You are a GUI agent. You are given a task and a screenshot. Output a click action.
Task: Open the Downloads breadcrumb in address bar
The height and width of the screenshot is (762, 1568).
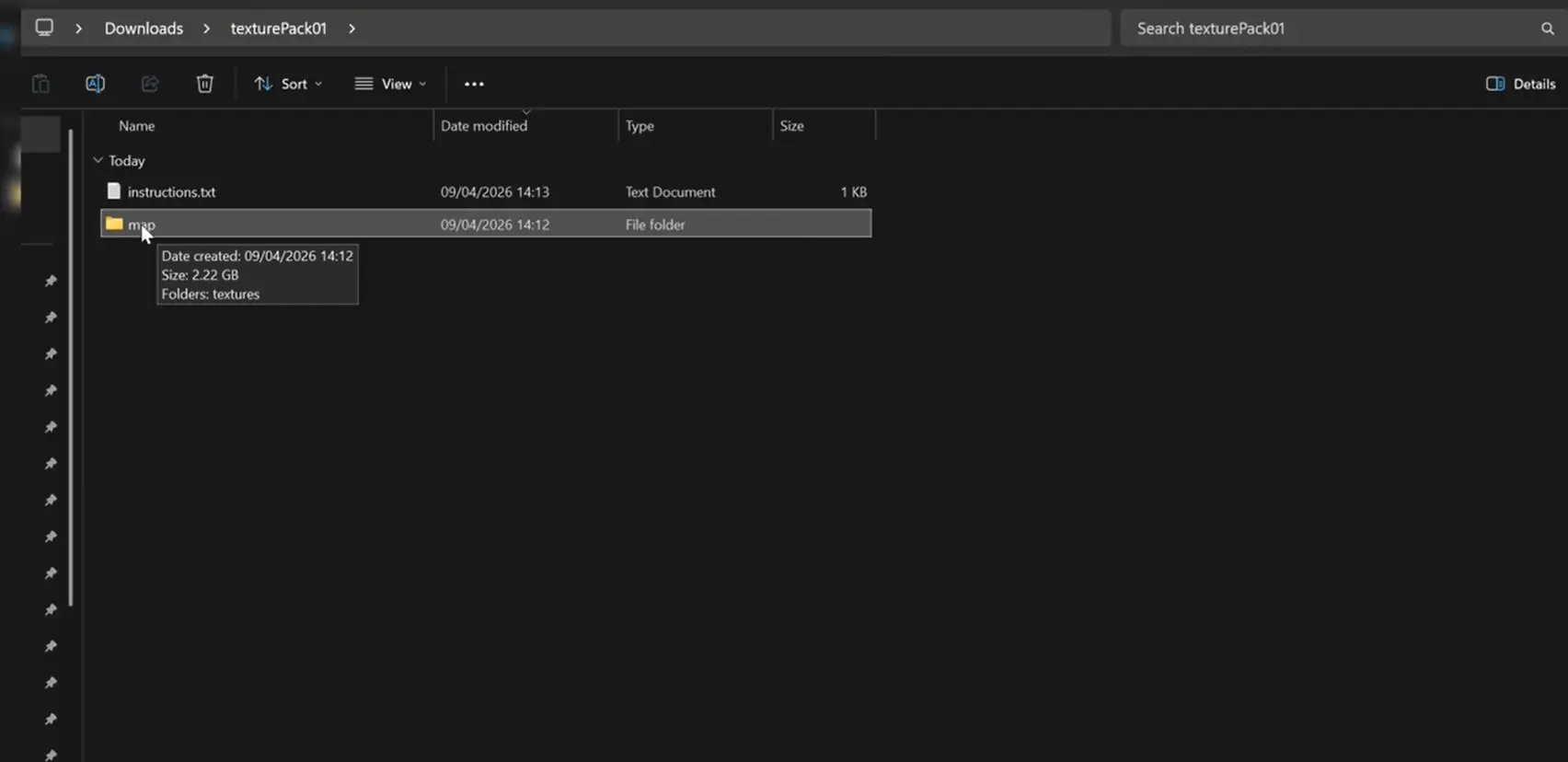tap(144, 29)
